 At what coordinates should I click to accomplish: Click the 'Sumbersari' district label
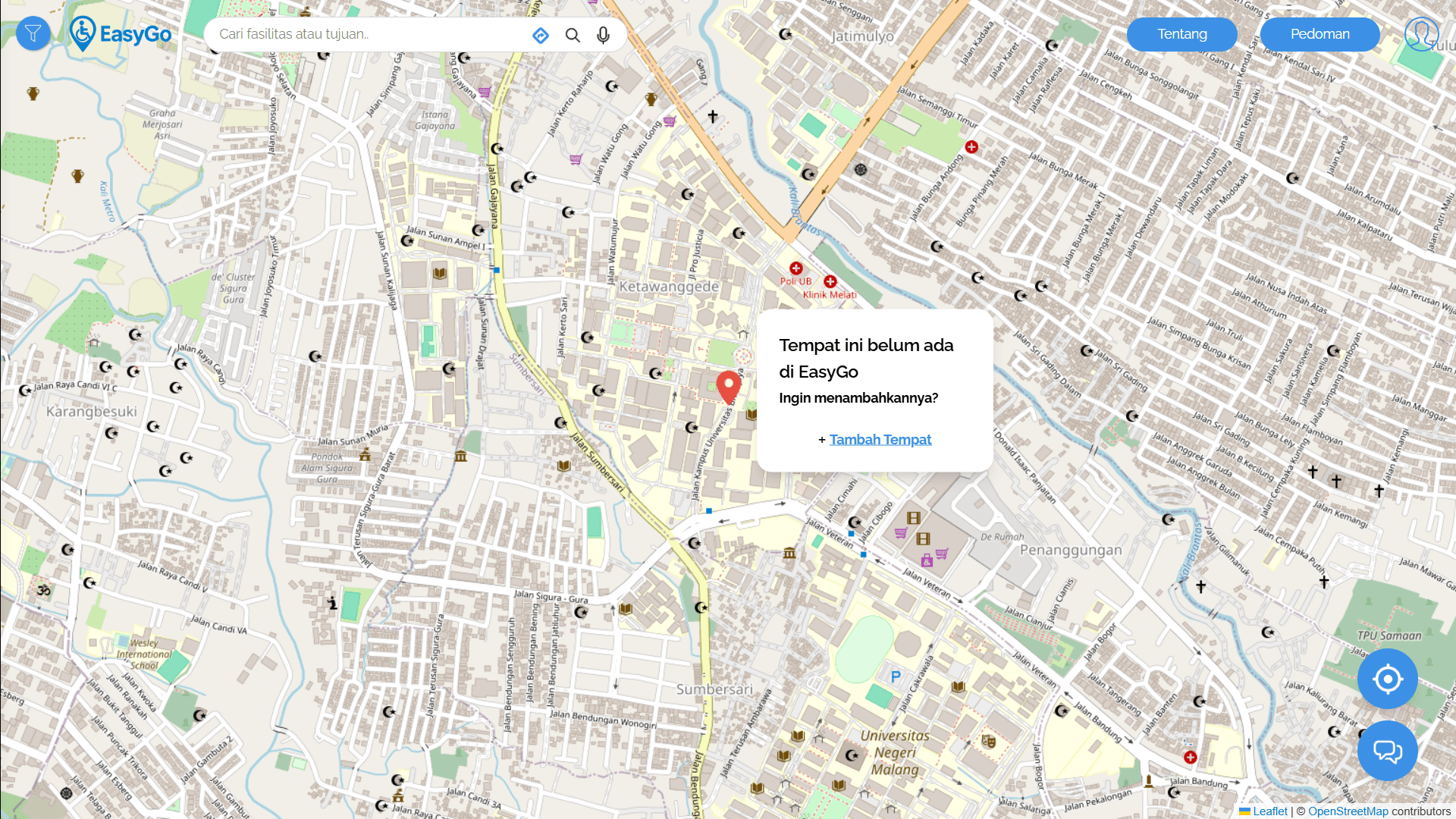[x=714, y=689]
